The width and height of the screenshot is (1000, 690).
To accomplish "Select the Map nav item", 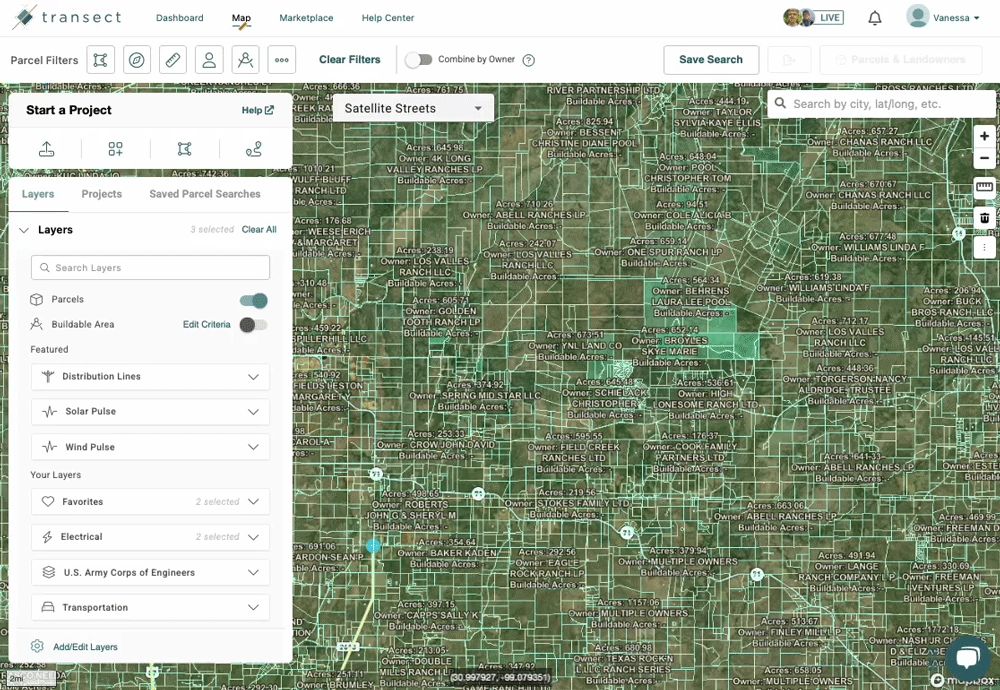I will pyautogui.click(x=241, y=18).
